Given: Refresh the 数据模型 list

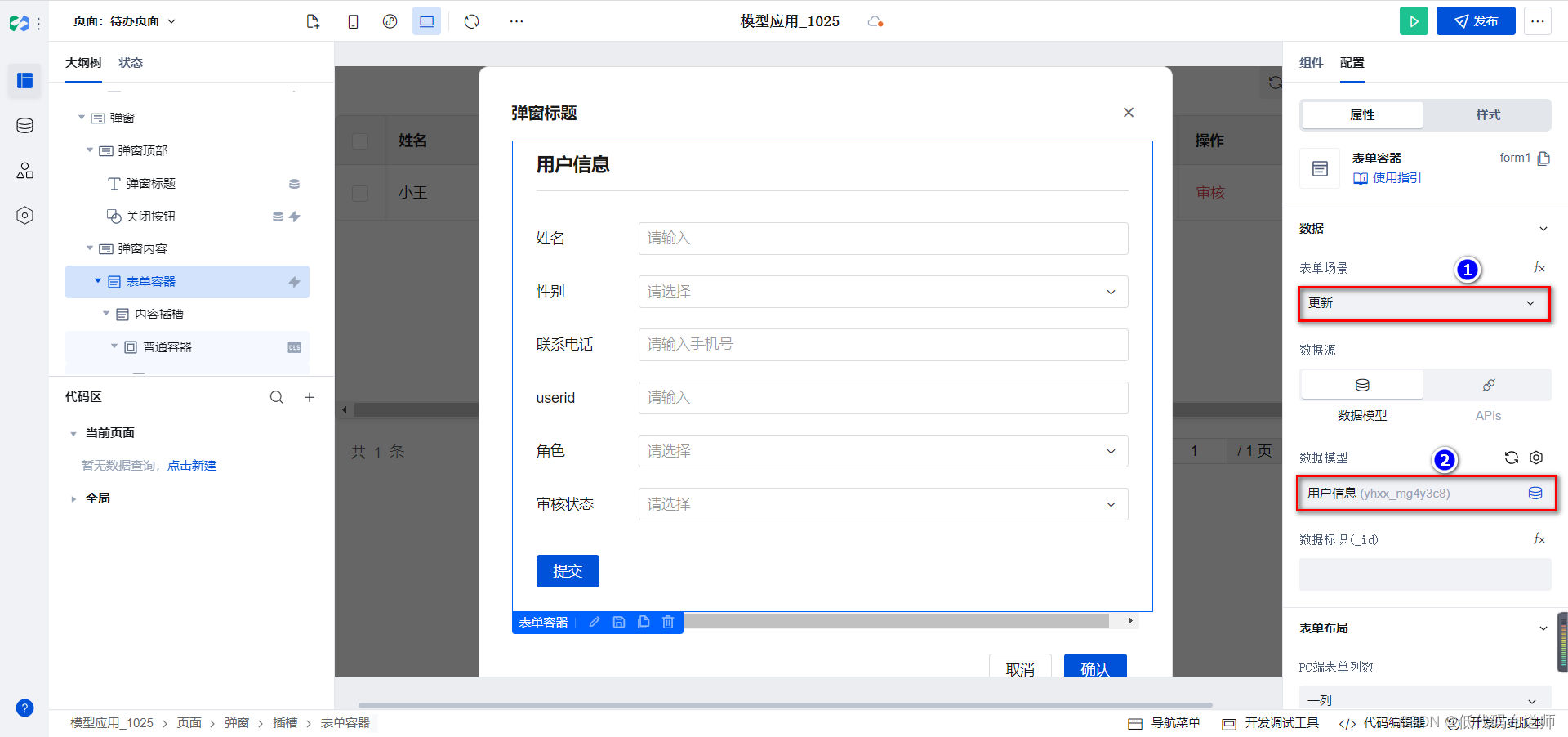Looking at the screenshot, I should 1511,458.
